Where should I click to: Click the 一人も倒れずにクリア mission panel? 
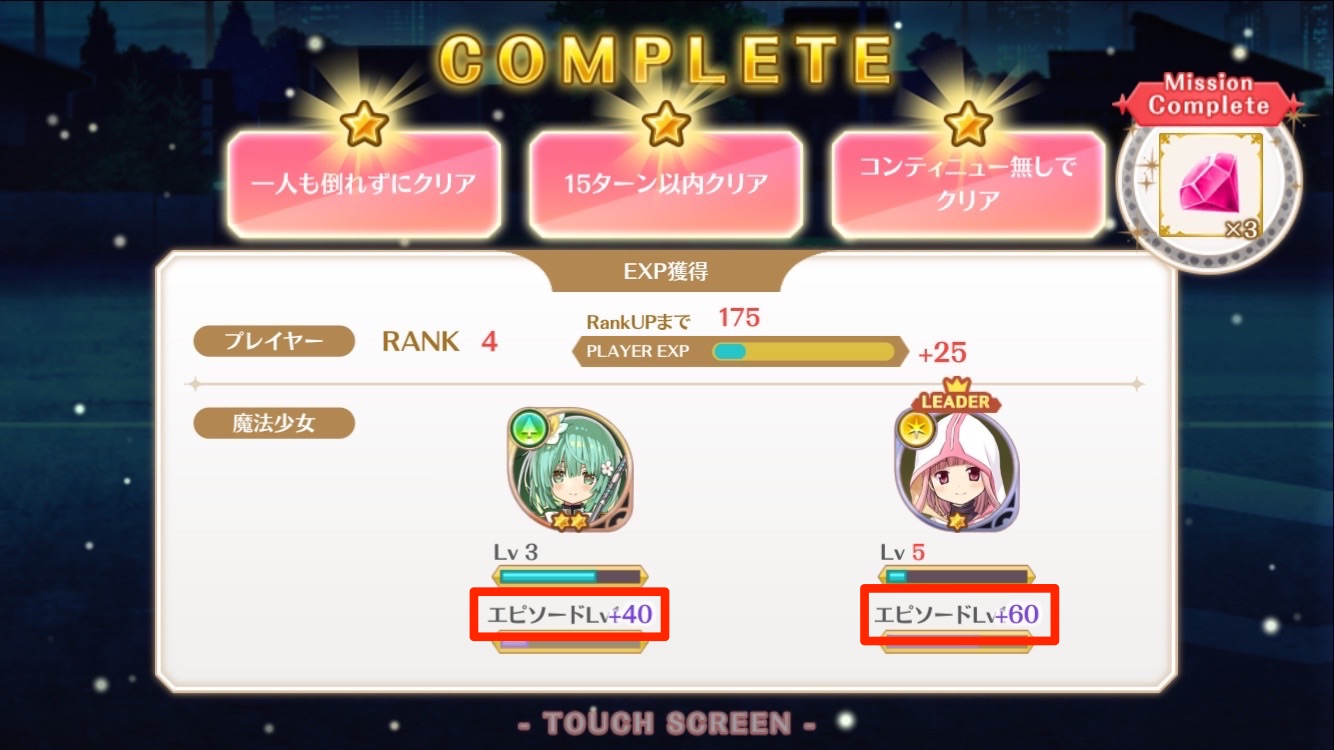point(364,185)
